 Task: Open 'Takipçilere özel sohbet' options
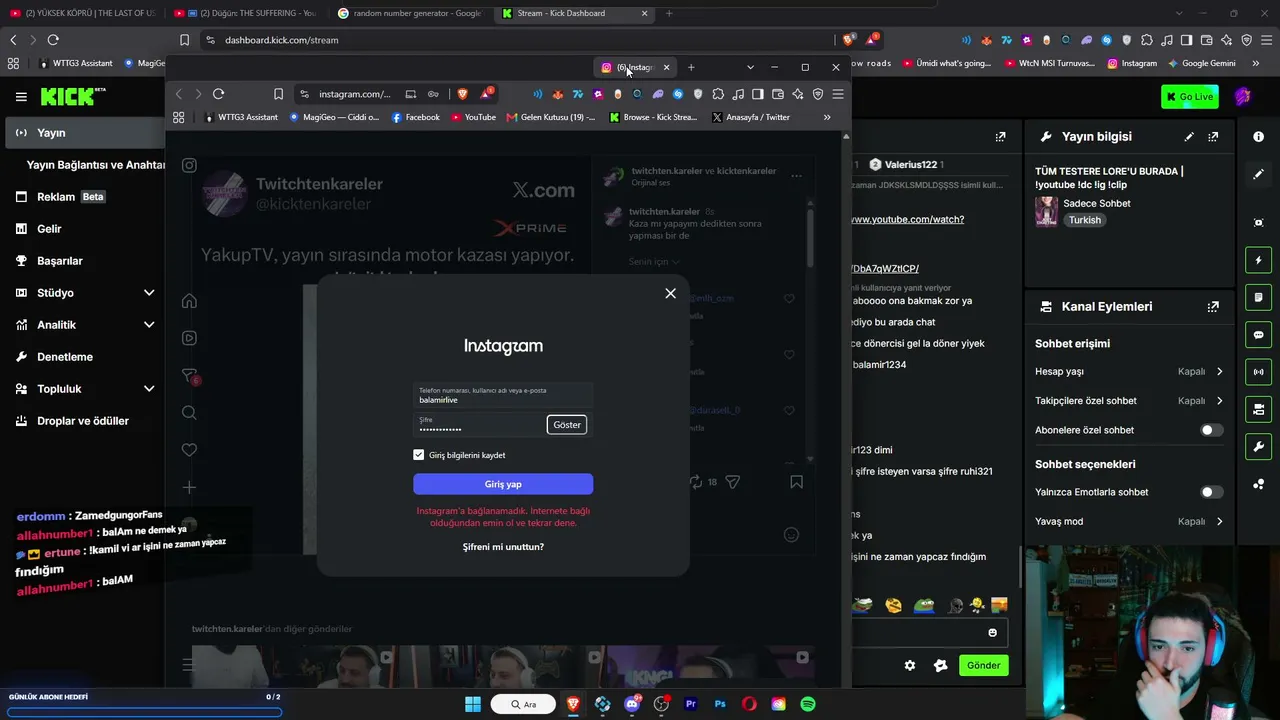[x=1129, y=401]
